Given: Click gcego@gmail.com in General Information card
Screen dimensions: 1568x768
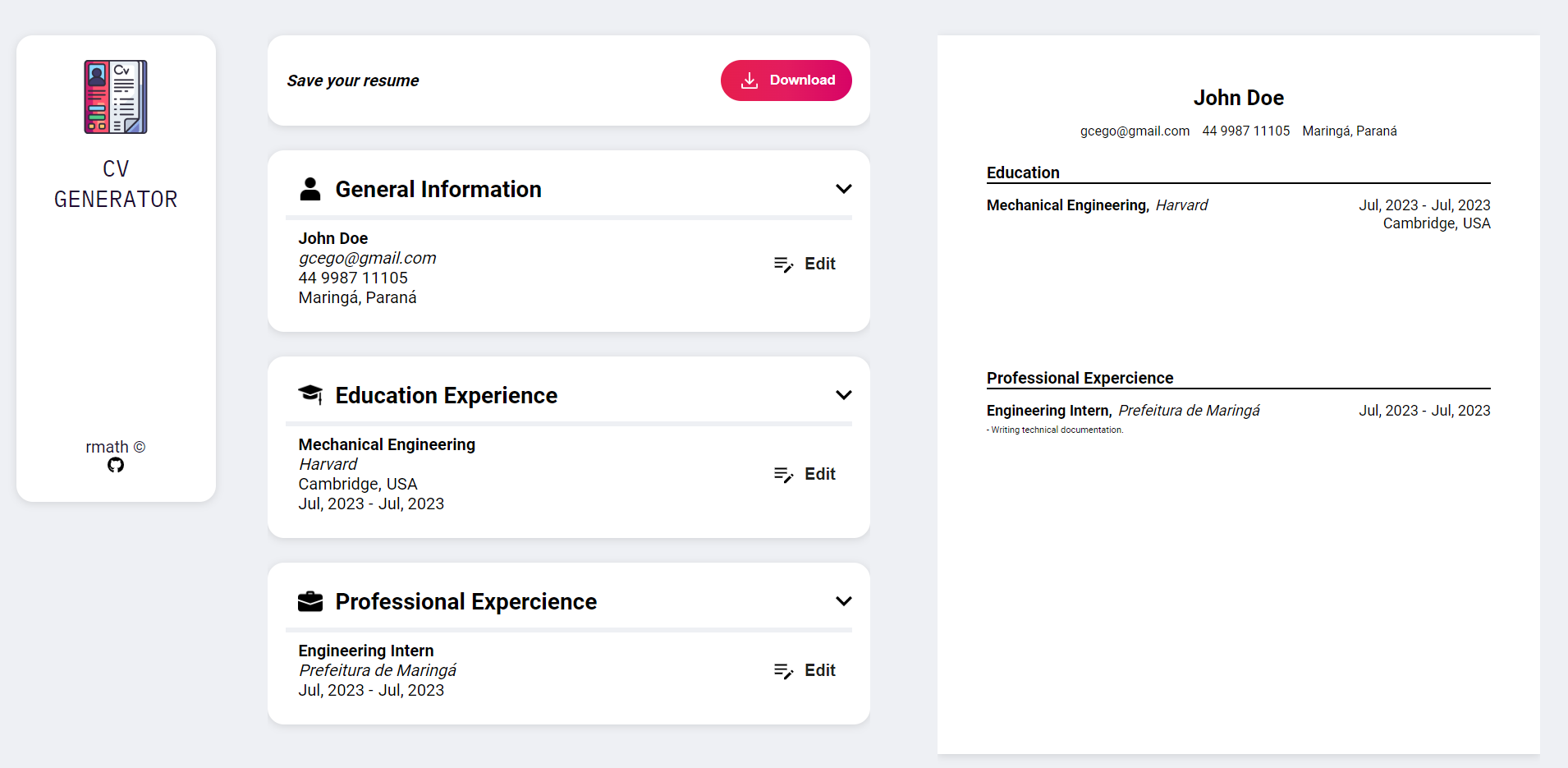Looking at the screenshot, I should [x=368, y=258].
